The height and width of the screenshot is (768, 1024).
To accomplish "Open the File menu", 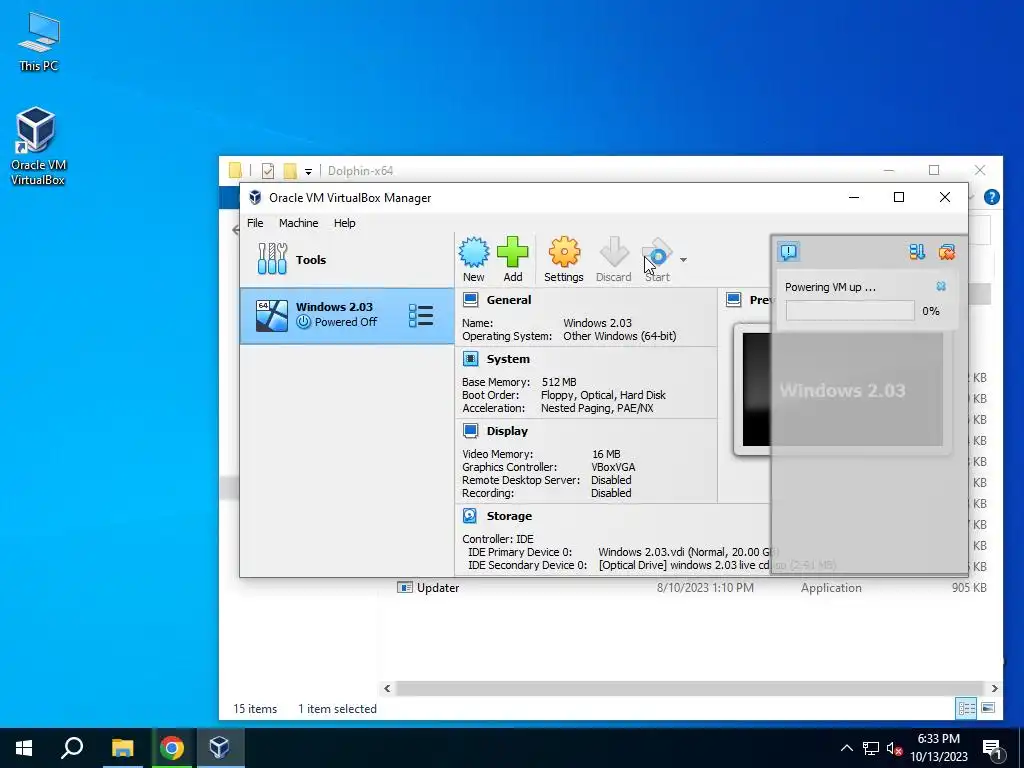I will [x=255, y=223].
